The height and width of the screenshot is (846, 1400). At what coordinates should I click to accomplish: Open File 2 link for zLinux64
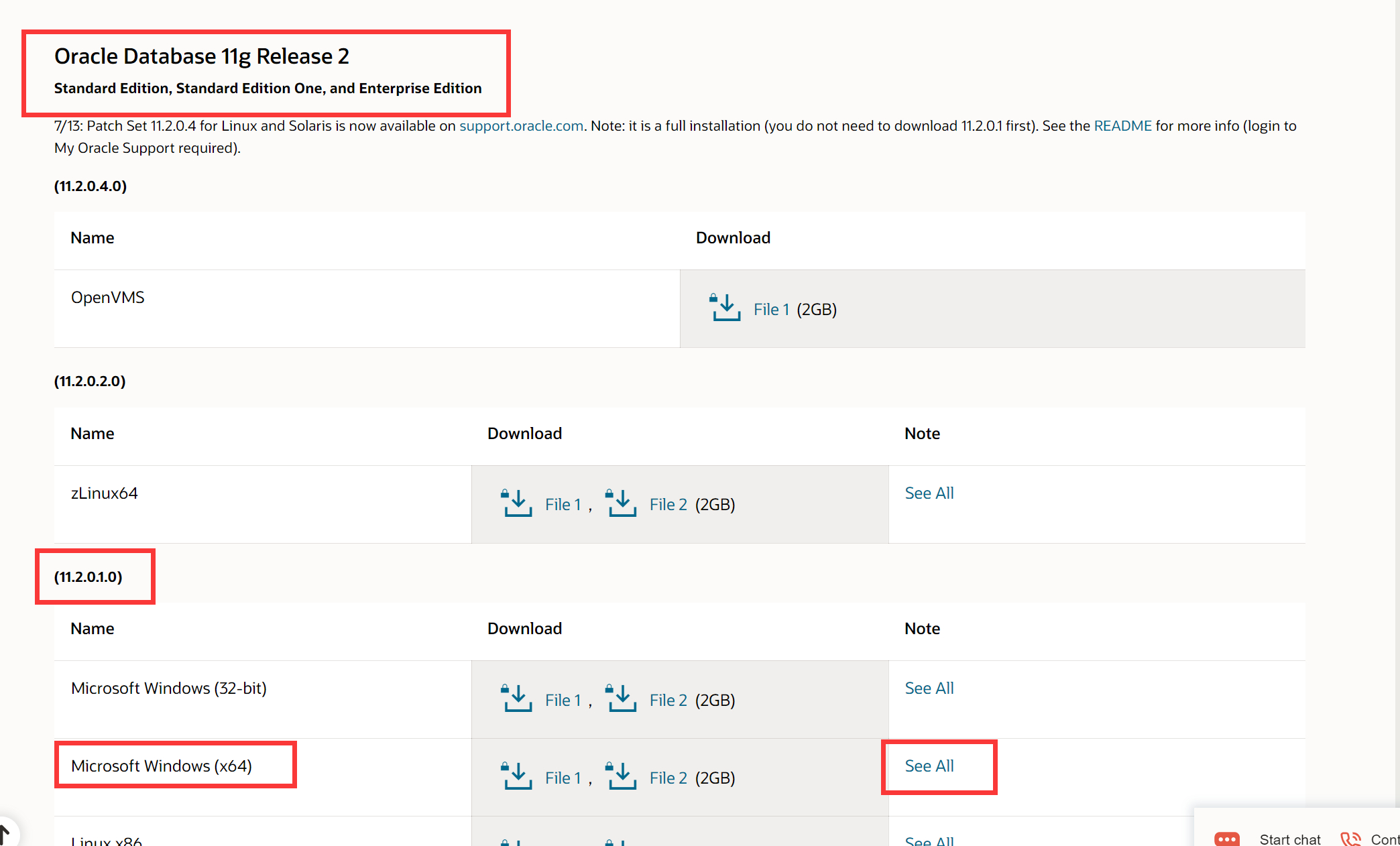(x=668, y=505)
